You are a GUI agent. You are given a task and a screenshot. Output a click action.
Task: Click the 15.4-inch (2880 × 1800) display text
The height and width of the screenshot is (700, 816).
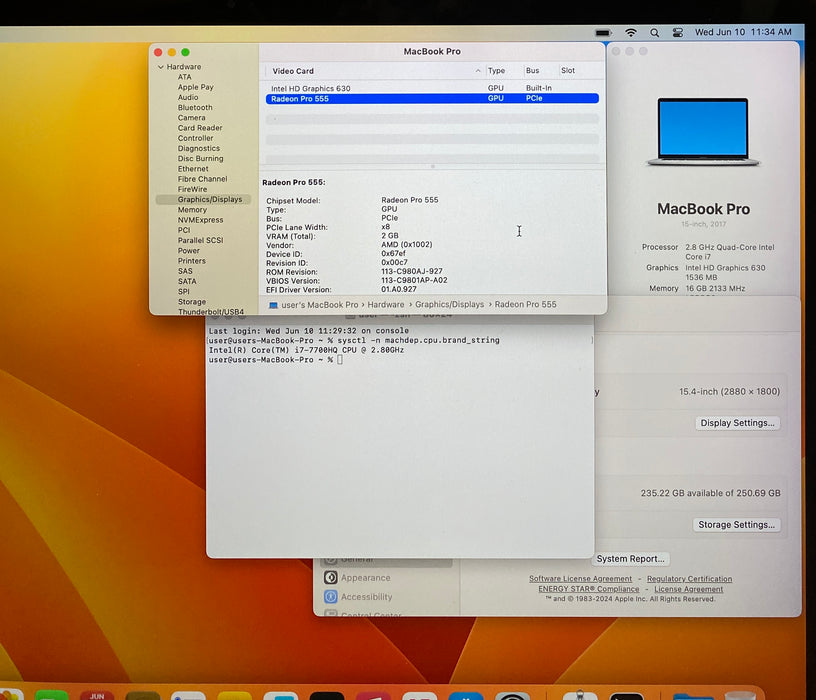click(x=730, y=391)
